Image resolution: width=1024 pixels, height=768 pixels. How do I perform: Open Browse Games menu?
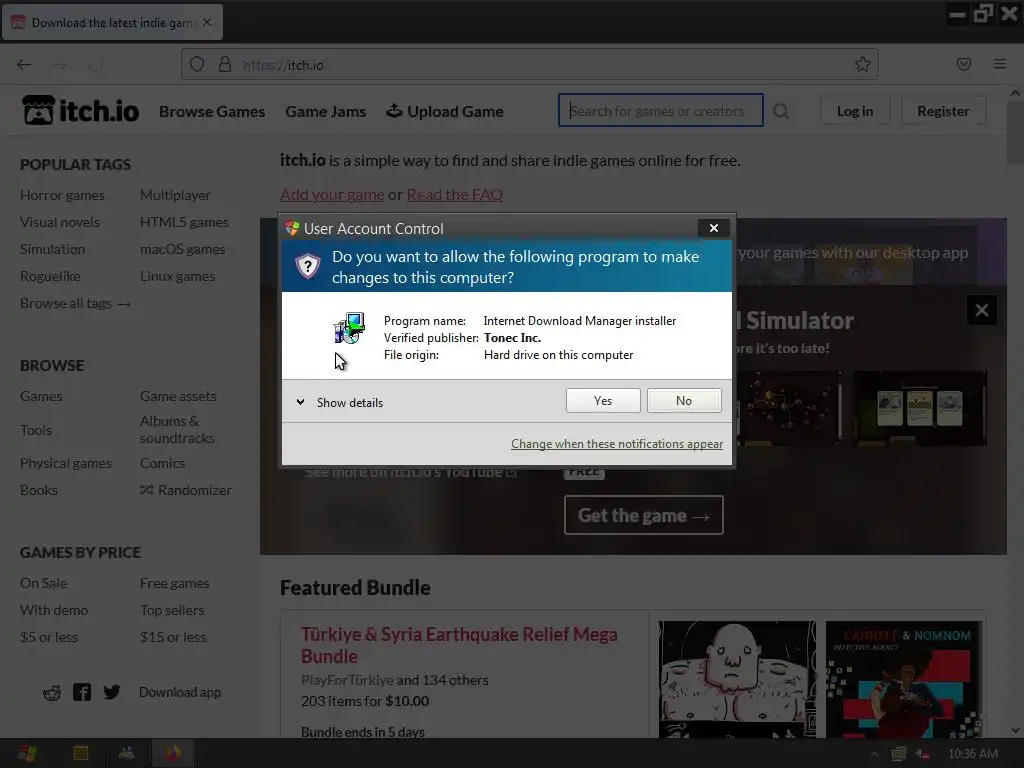pyautogui.click(x=212, y=112)
